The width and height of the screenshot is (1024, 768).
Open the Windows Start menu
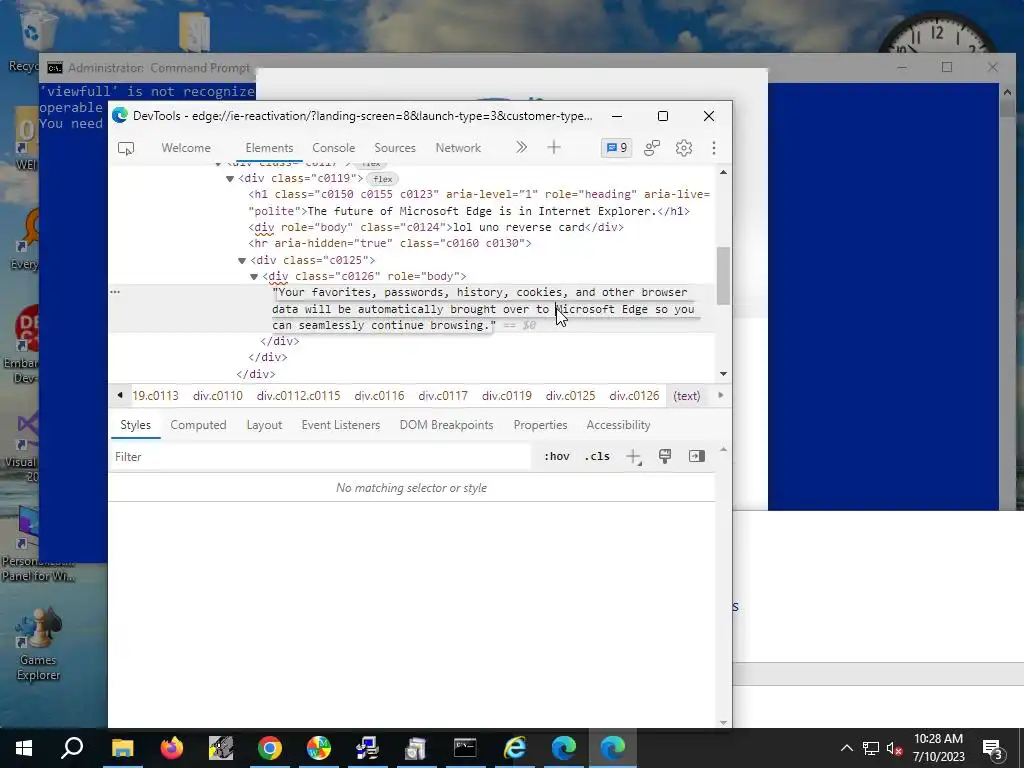24,748
